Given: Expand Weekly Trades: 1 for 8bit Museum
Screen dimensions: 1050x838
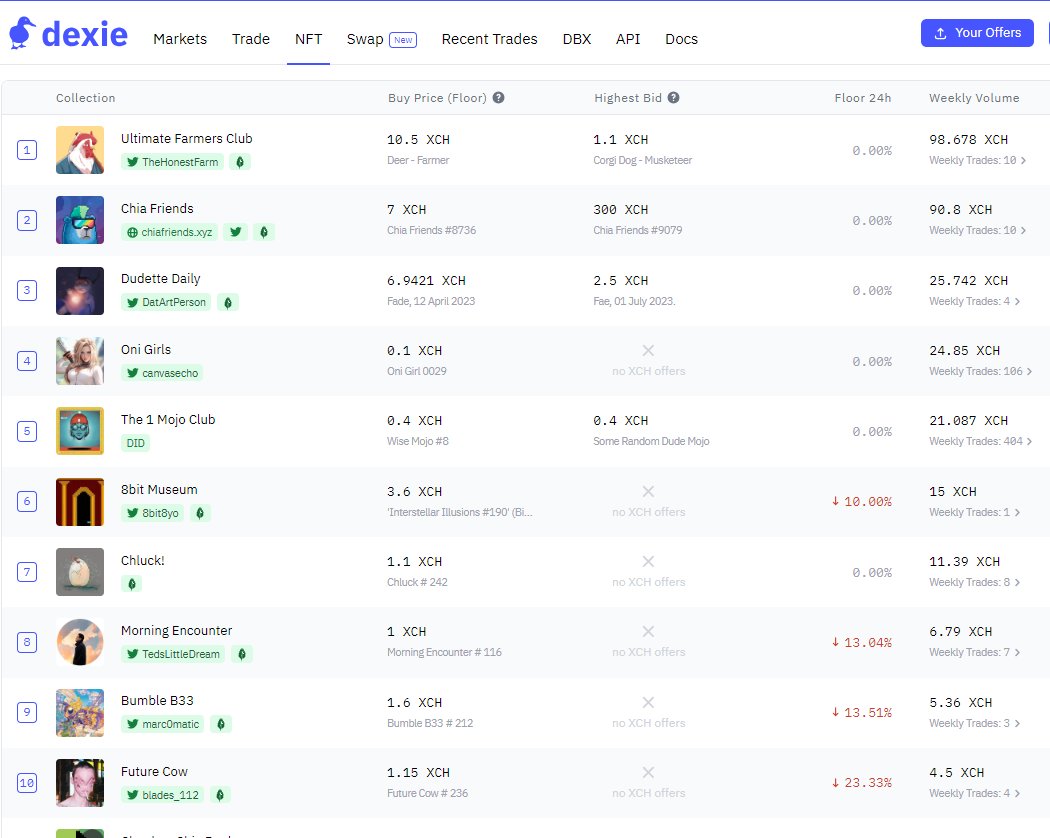Looking at the screenshot, I should (974, 512).
